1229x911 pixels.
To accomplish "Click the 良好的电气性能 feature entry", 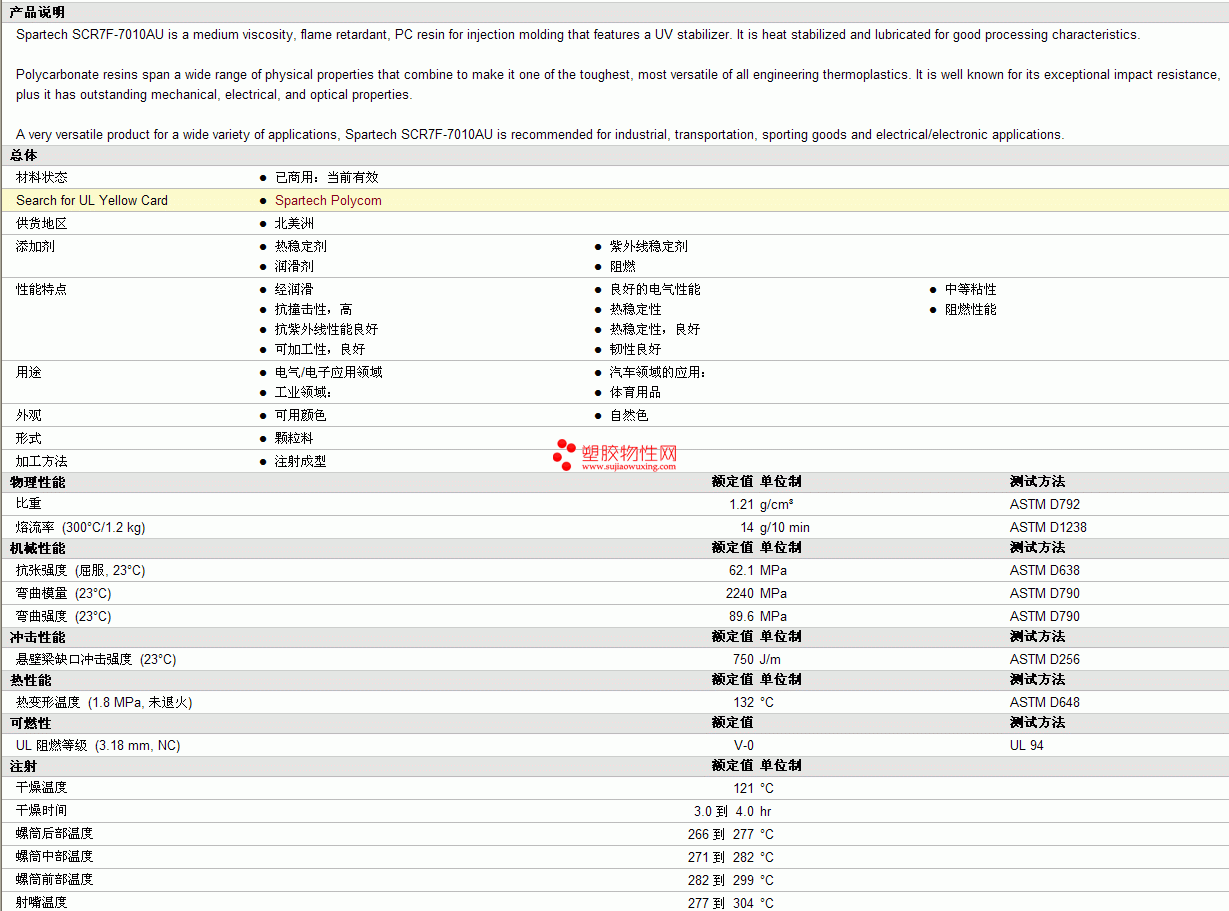I will pyautogui.click(x=655, y=289).
